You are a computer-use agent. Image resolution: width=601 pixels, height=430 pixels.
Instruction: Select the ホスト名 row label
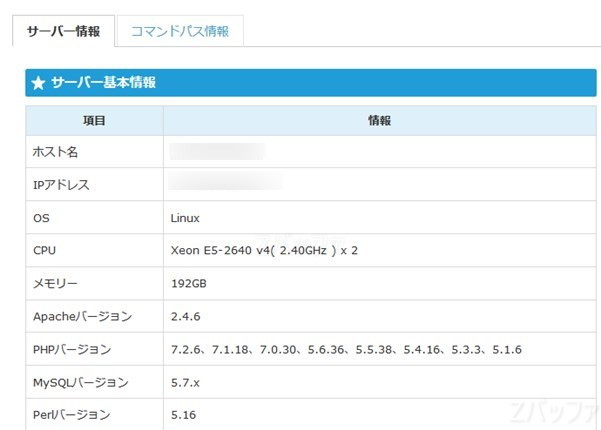point(55,152)
